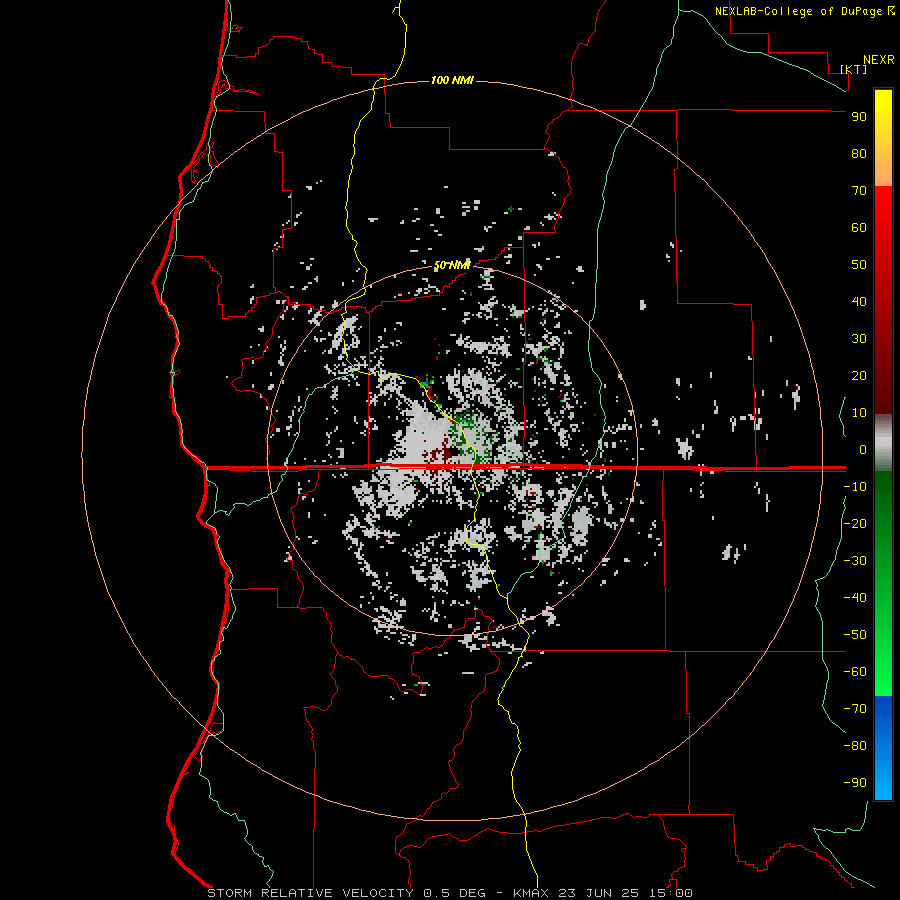Click the "50 NMI" range ring label
Screen dimensions: 900x900
pos(452,265)
